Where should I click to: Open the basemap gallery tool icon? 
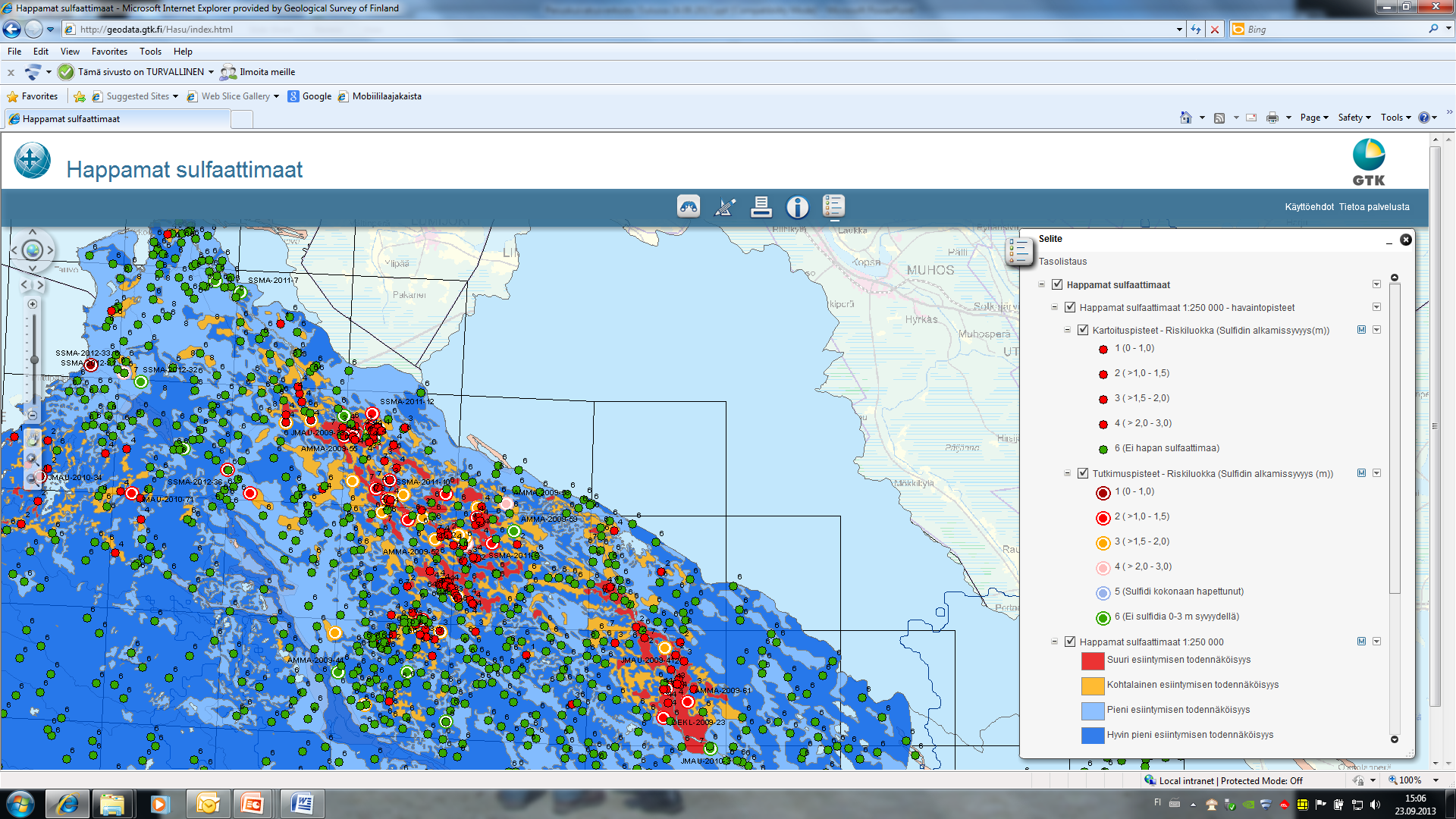[x=689, y=206]
